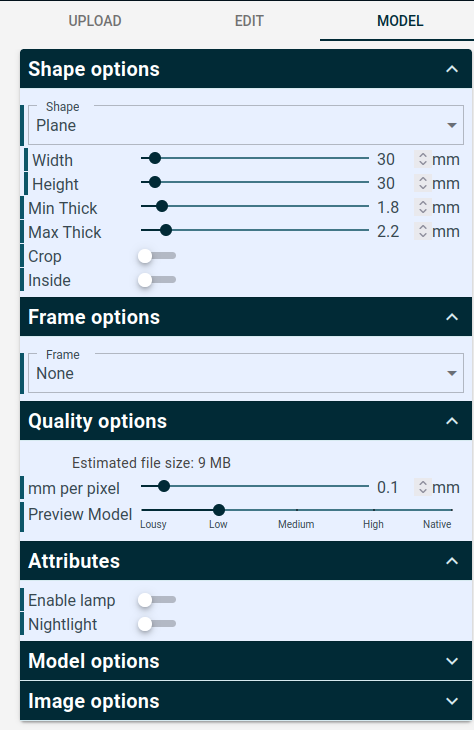Collapse the Frame options section chevron

click(452, 318)
